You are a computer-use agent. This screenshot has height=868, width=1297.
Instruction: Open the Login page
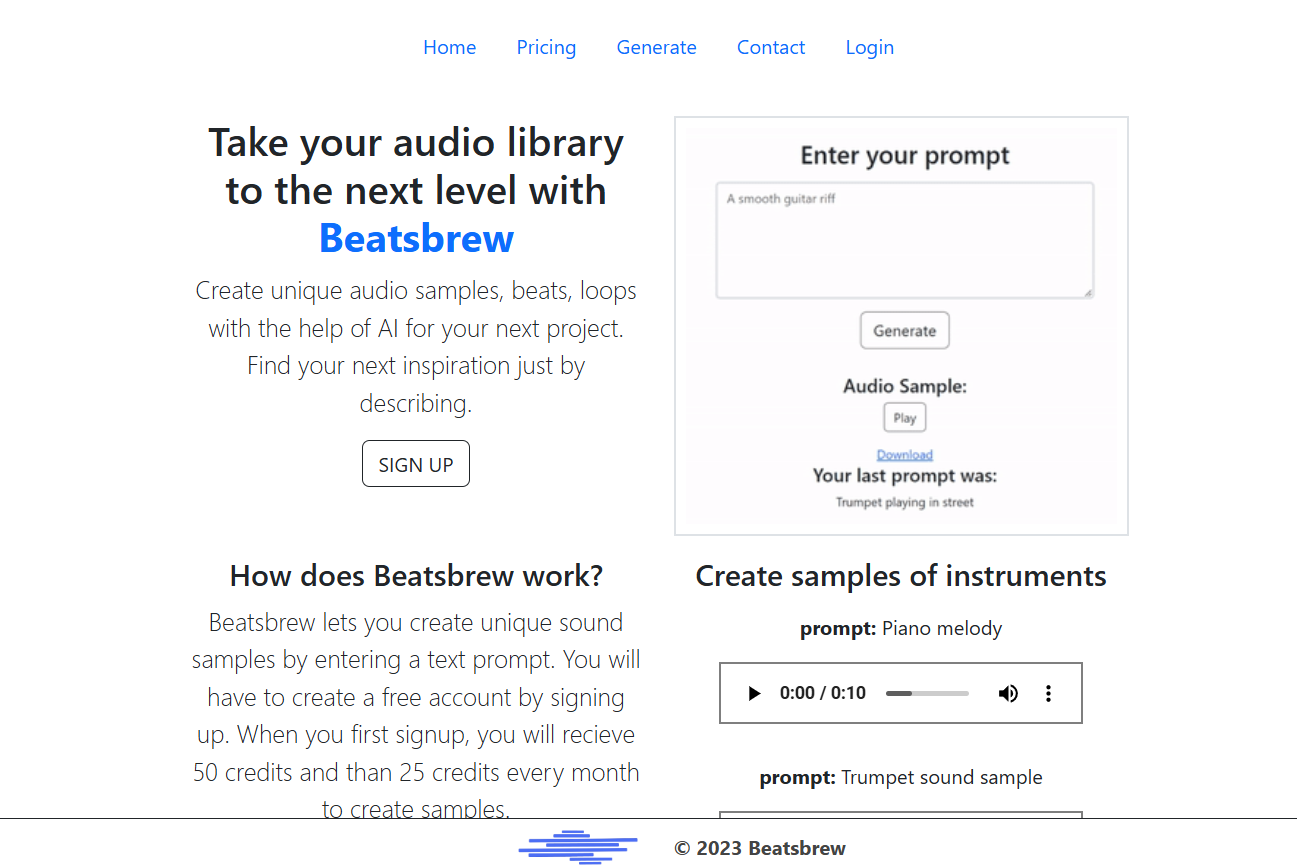pyautogui.click(x=869, y=47)
